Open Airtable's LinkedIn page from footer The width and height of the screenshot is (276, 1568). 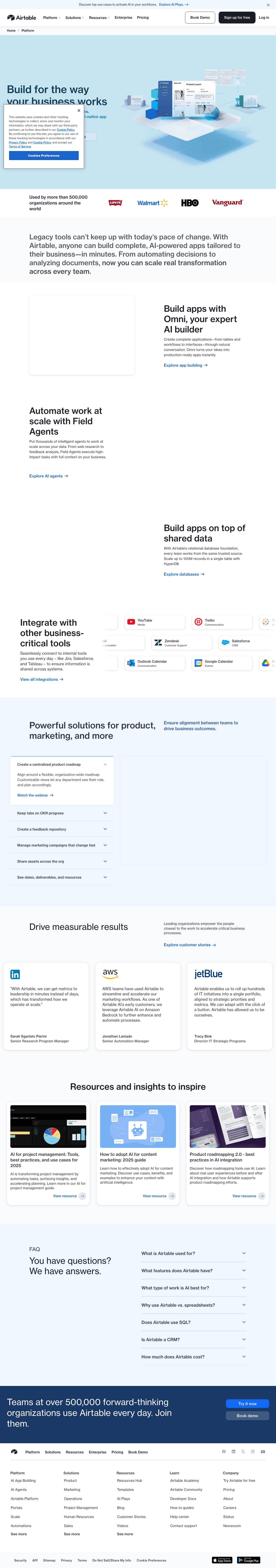point(233,1452)
